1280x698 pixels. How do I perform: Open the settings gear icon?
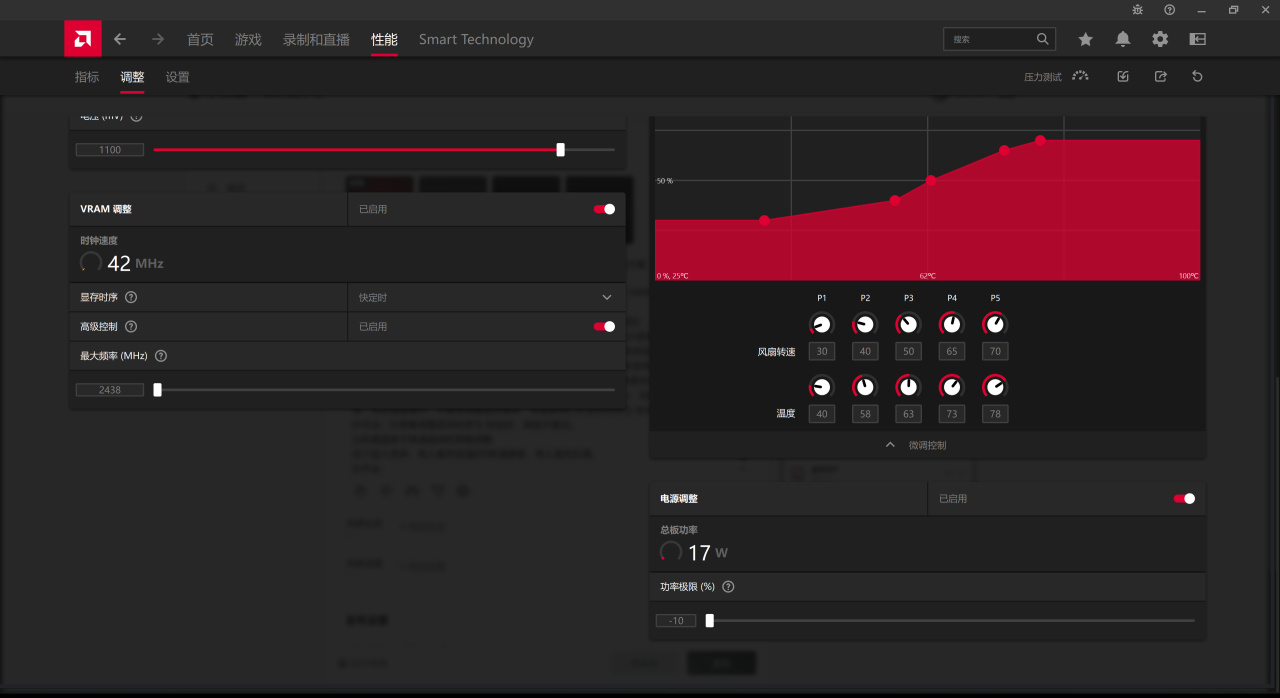1160,39
